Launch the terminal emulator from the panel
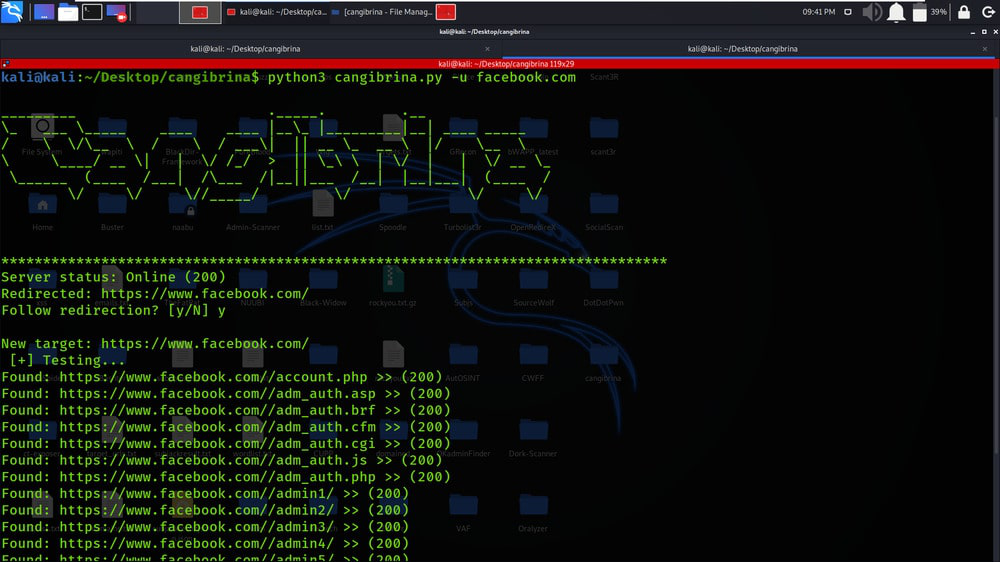The image size is (1000, 562). (x=92, y=11)
